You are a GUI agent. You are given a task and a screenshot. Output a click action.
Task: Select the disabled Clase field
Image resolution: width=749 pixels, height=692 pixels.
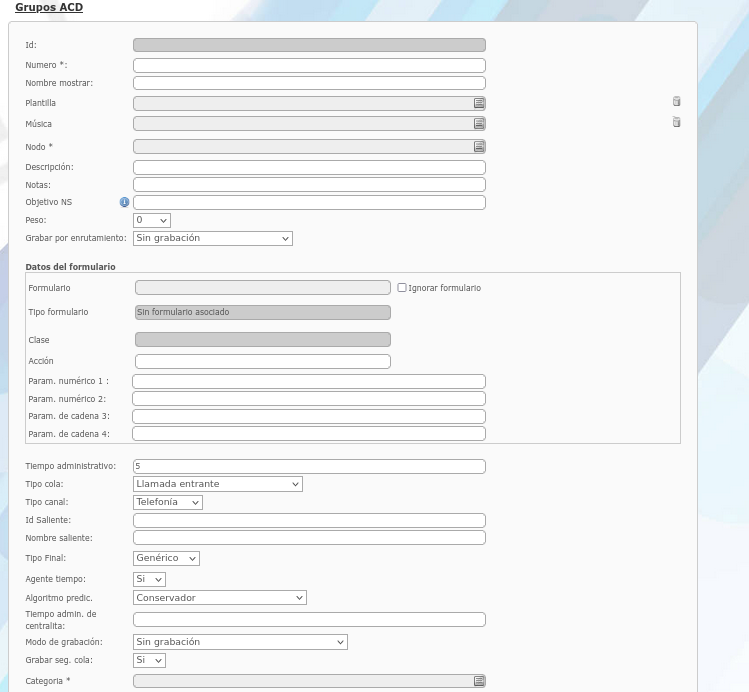coord(263,340)
